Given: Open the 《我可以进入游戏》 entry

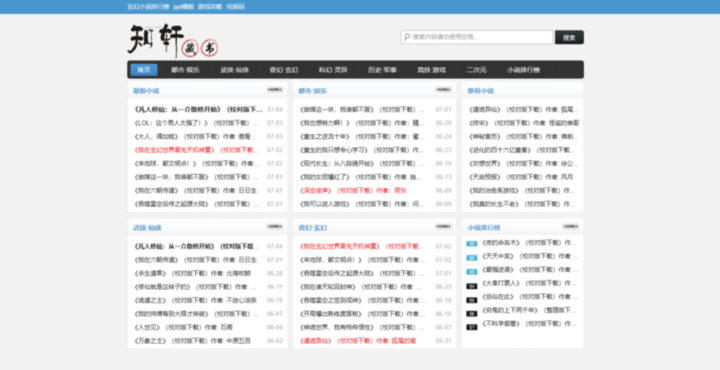Looking at the screenshot, I should pos(362,204).
